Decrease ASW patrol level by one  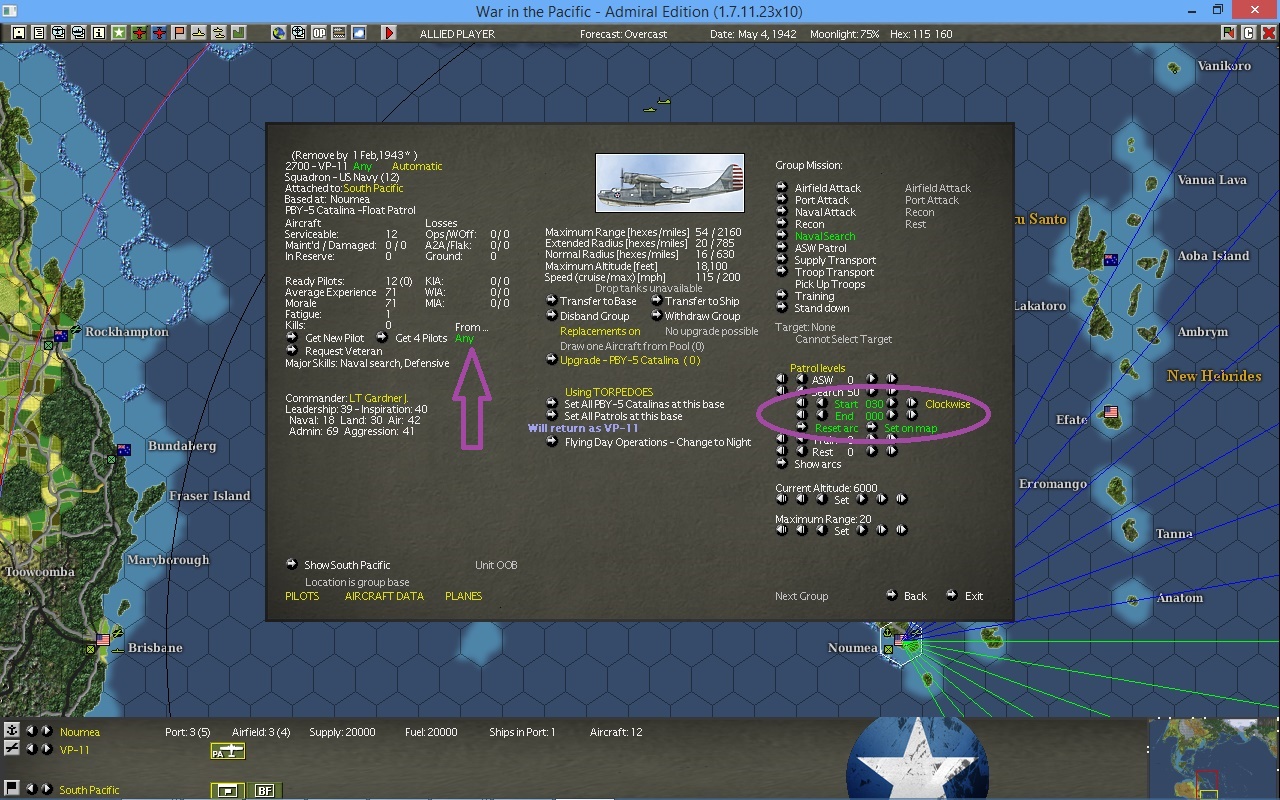[x=801, y=380]
